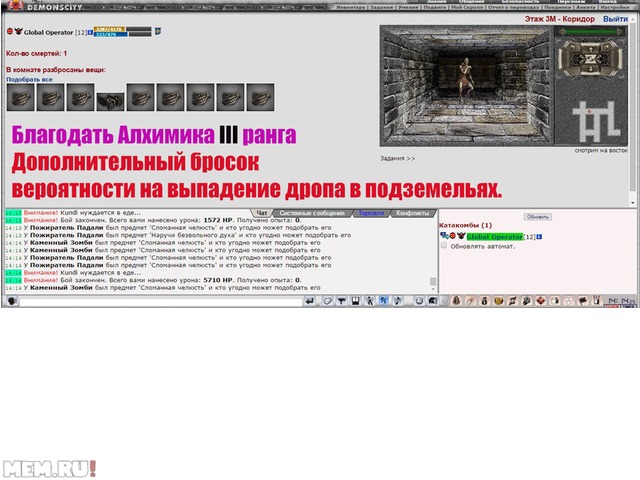640x480 pixels.
Task: Click the 'Global Operator' name at the top left
Action: coord(48,32)
